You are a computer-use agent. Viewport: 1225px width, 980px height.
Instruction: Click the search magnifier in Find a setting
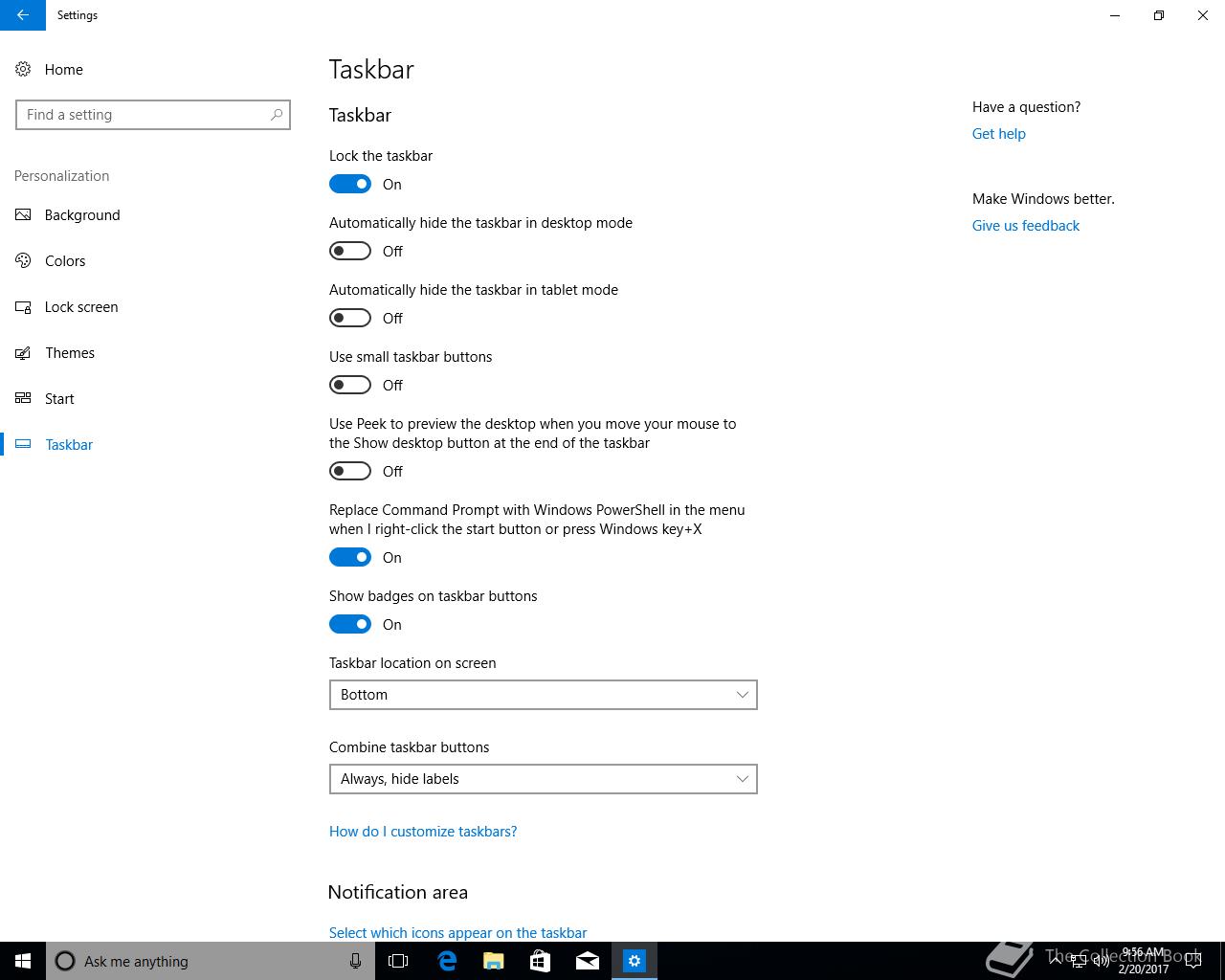coord(277,115)
